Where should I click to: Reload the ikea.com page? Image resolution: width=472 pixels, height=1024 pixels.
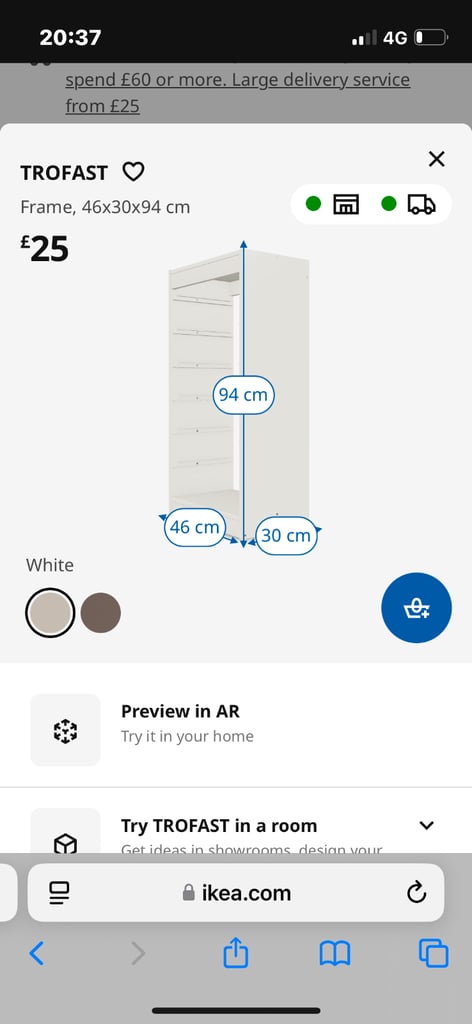point(416,893)
